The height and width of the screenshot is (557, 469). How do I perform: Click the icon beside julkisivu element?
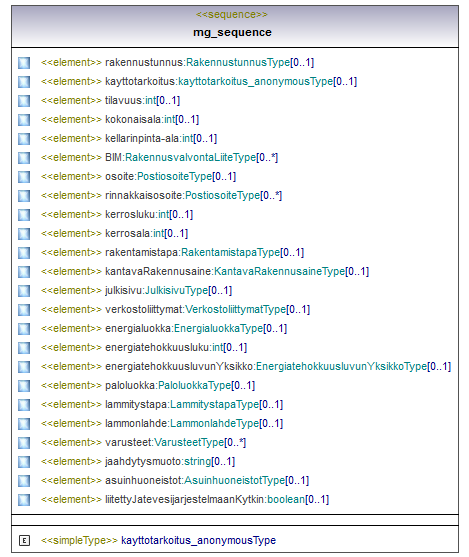click(24, 291)
